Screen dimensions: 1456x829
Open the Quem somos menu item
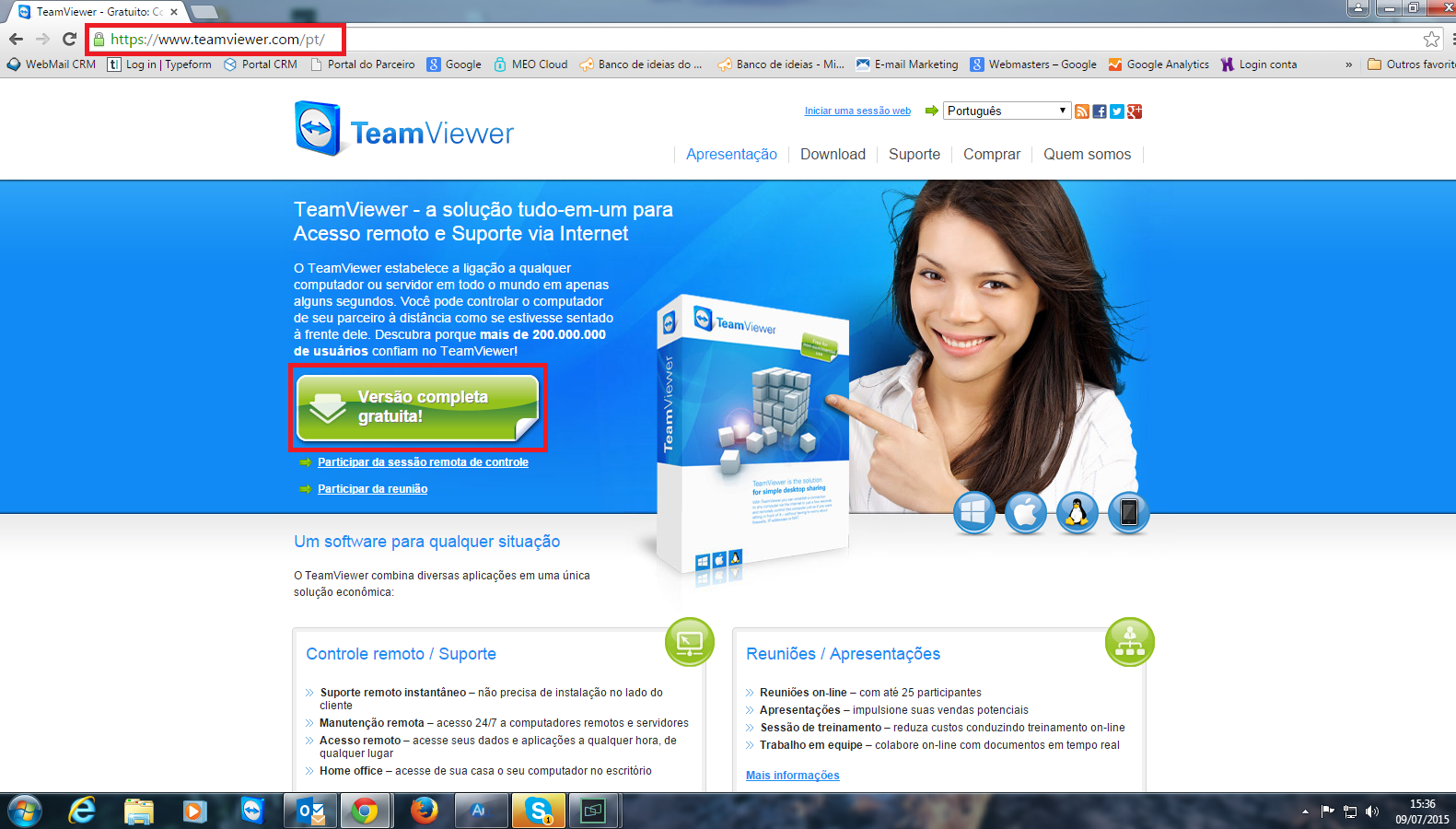click(x=1087, y=155)
